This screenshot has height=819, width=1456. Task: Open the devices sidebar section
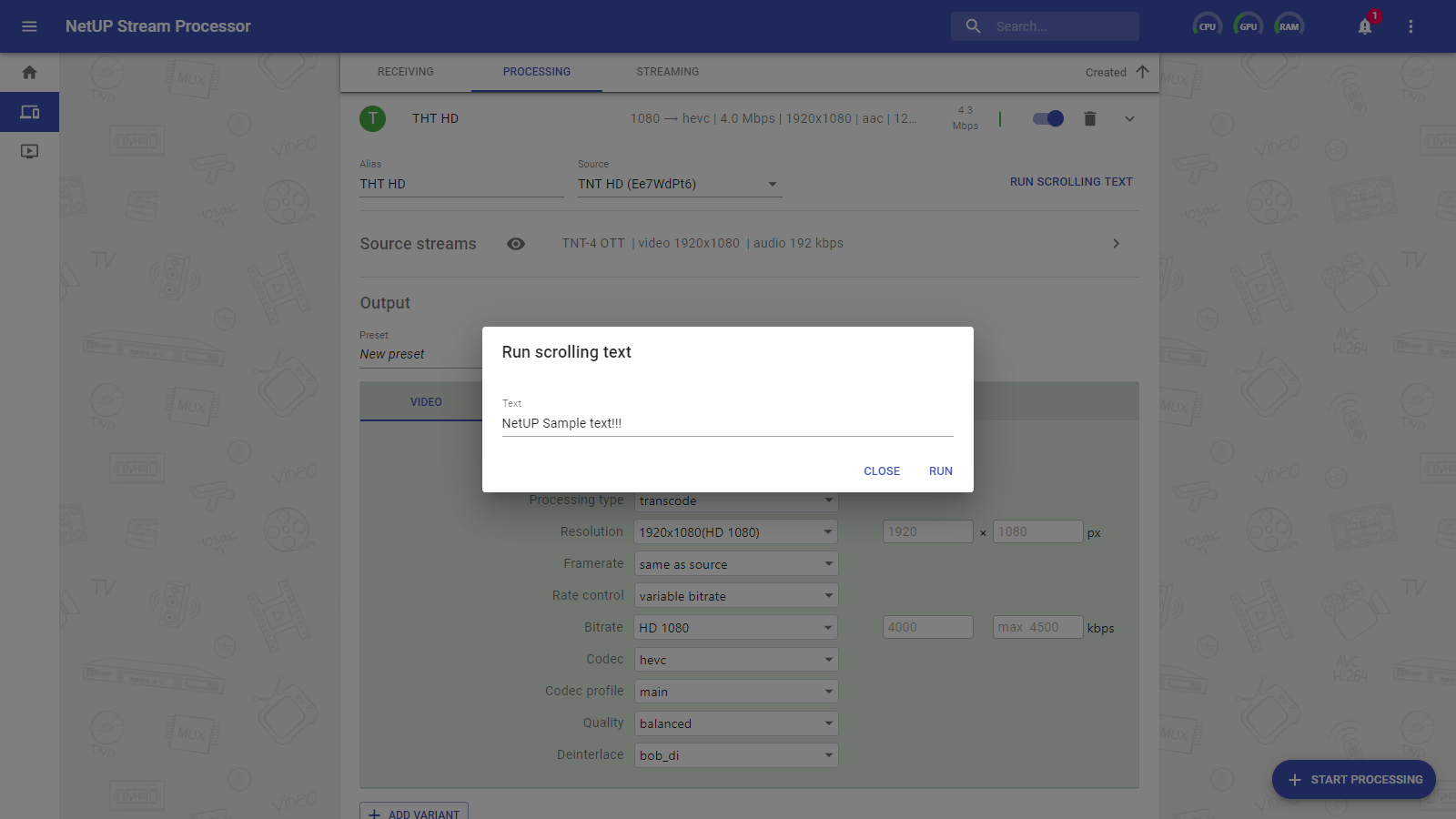pyautogui.click(x=29, y=112)
